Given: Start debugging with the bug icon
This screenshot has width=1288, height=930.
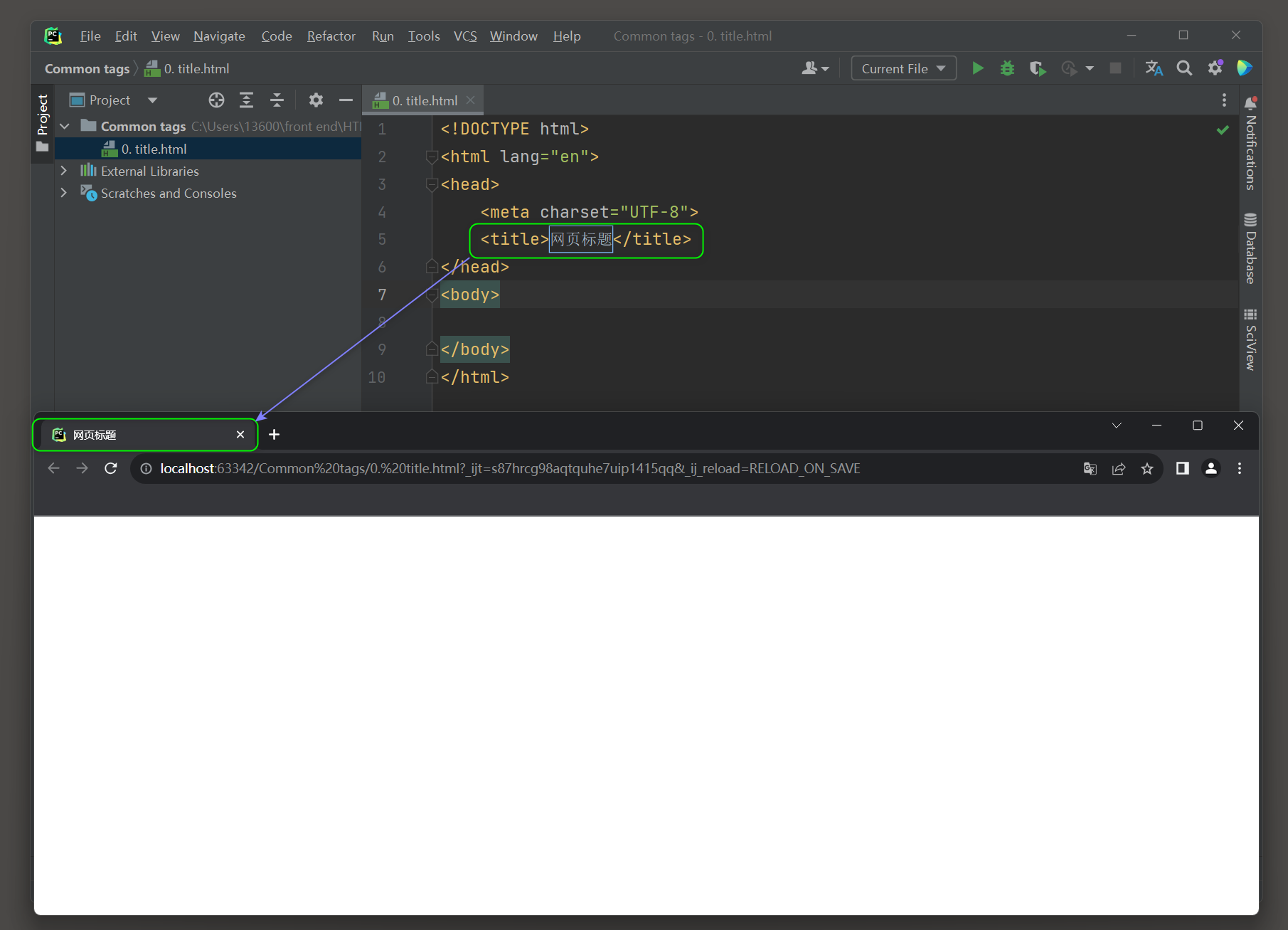Looking at the screenshot, I should coord(1007,68).
